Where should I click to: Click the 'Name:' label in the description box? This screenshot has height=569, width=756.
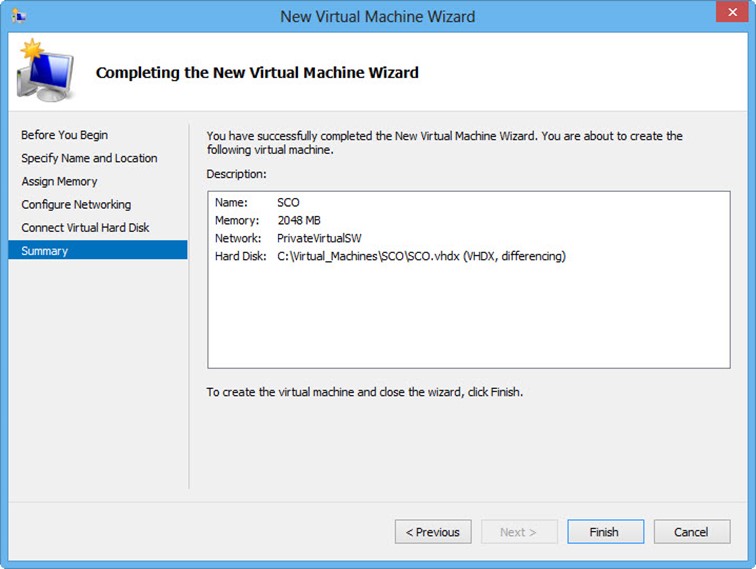click(231, 203)
